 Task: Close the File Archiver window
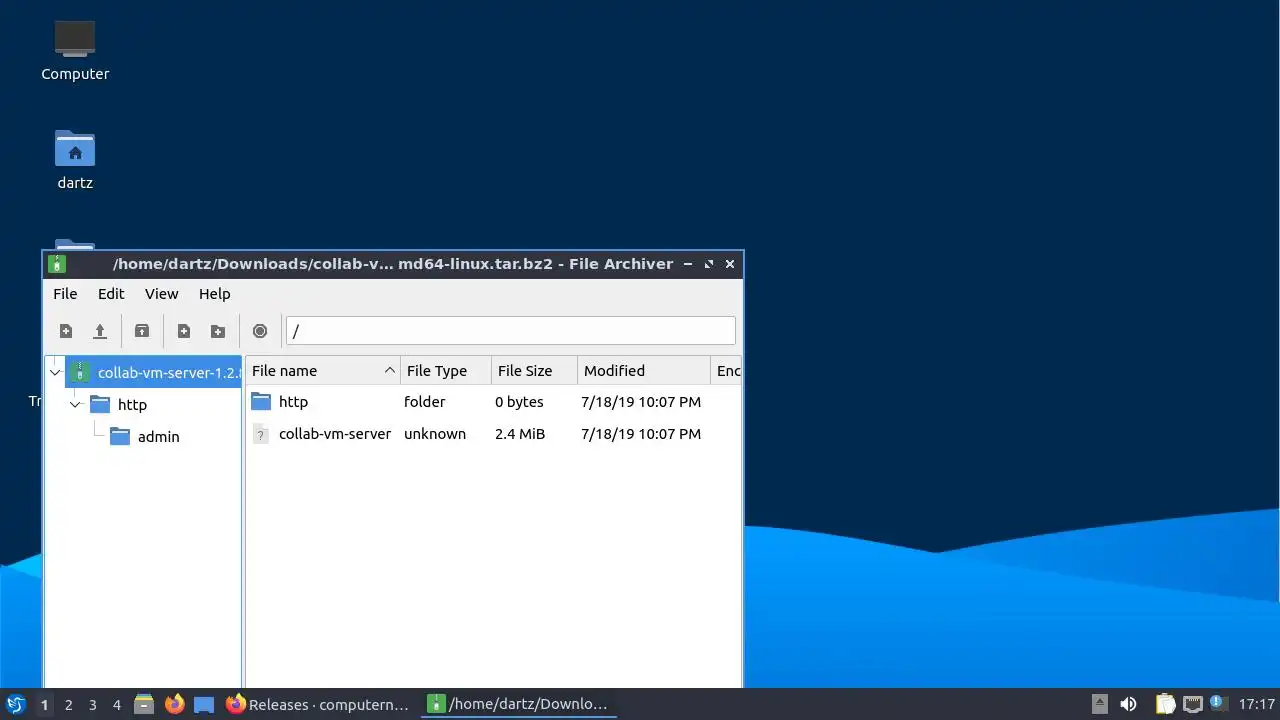(x=730, y=264)
